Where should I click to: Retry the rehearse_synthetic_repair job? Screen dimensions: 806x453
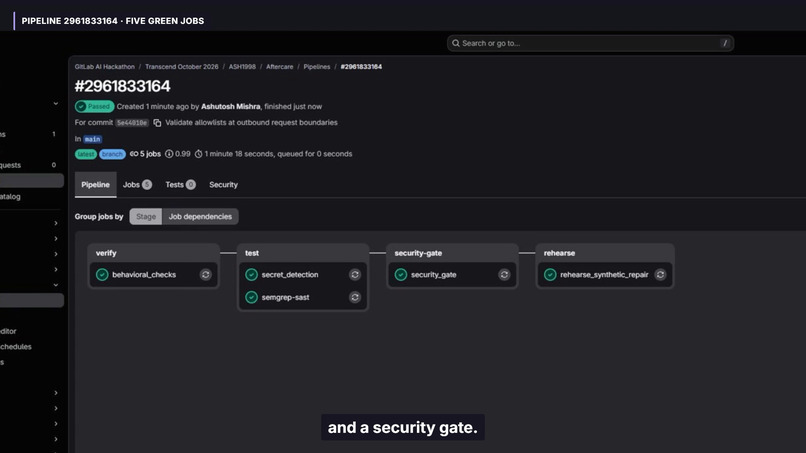tap(661, 275)
